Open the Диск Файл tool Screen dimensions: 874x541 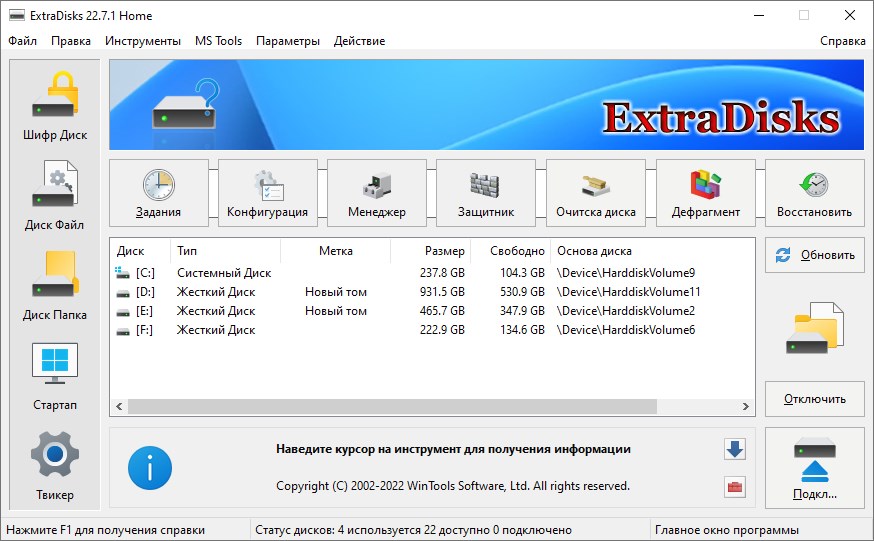click(55, 196)
